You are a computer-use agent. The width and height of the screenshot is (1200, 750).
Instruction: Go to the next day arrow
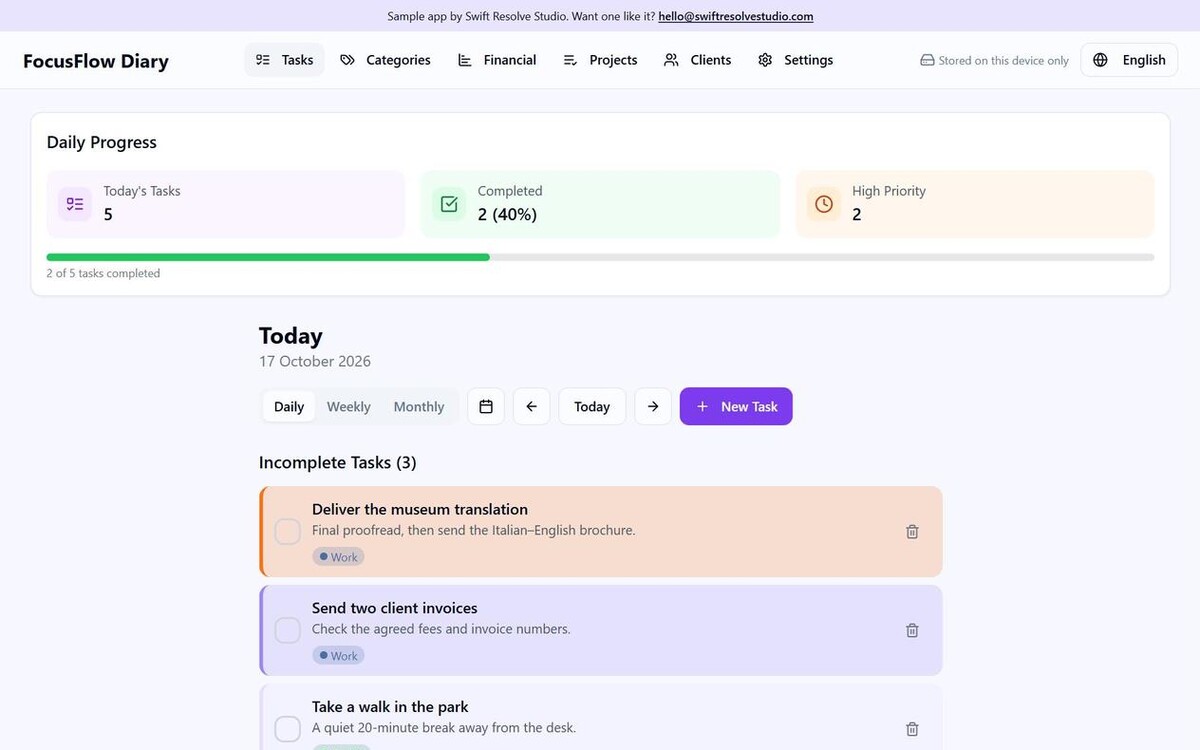653,406
